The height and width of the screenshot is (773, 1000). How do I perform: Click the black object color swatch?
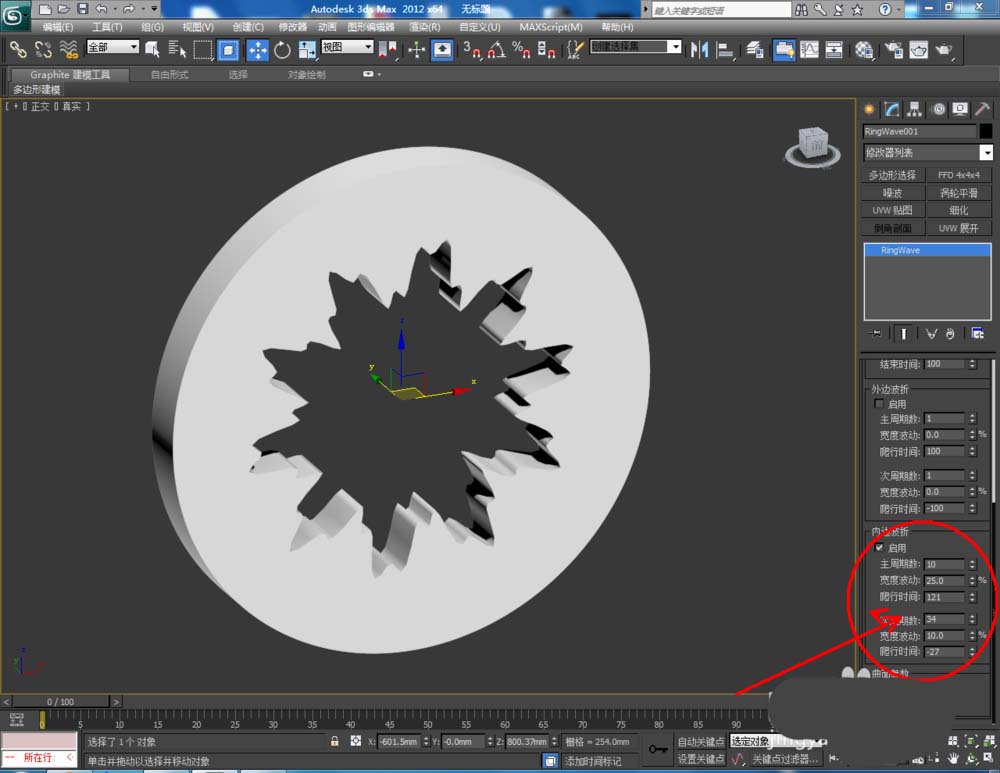(x=986, y=131)
